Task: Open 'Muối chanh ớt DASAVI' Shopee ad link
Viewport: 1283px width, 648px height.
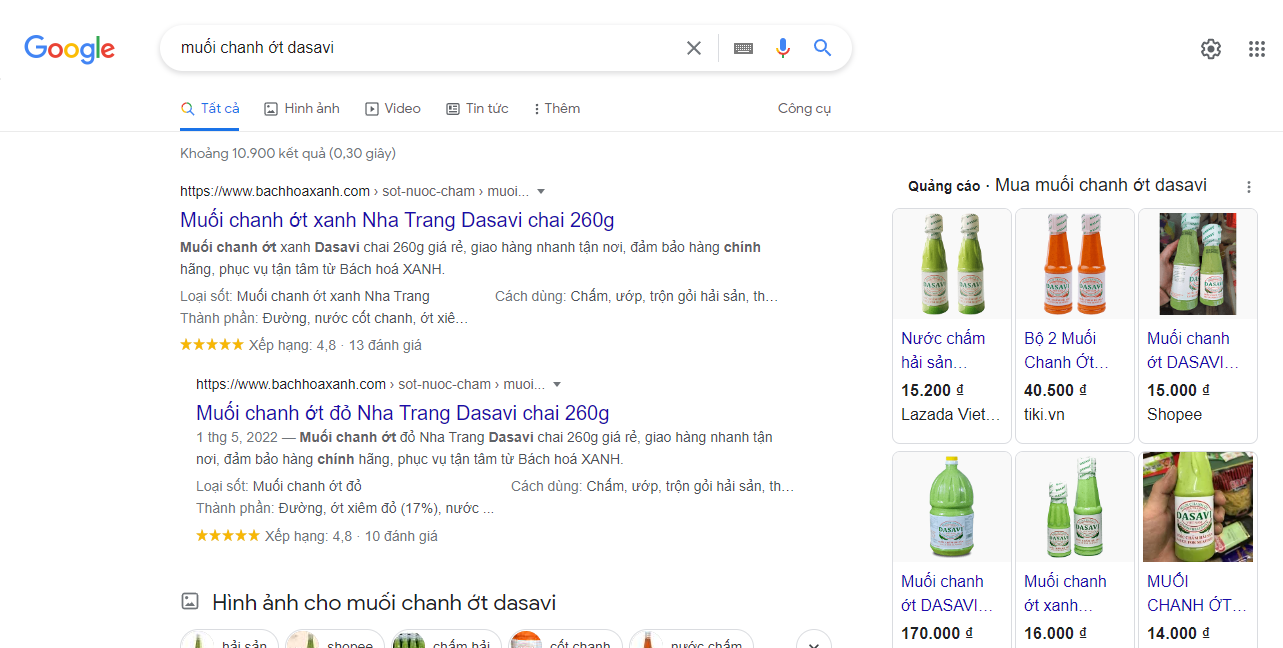Action: 1193,350
